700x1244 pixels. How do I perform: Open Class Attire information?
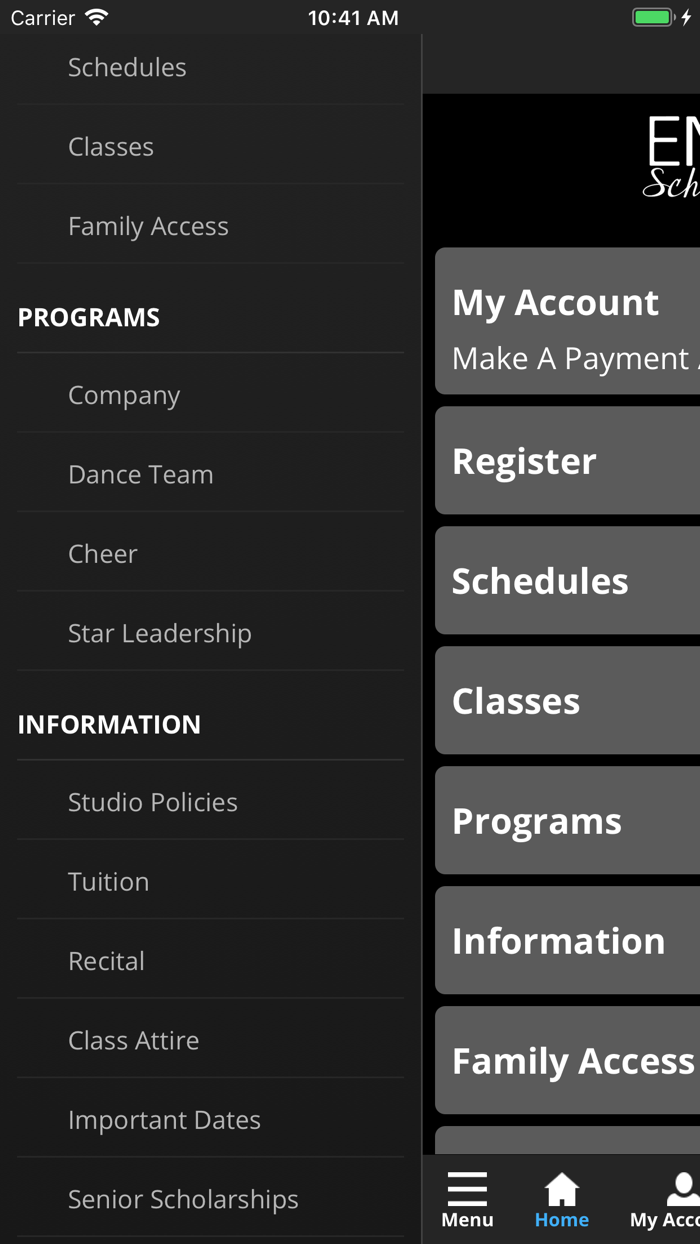[x=134, y=1040]
